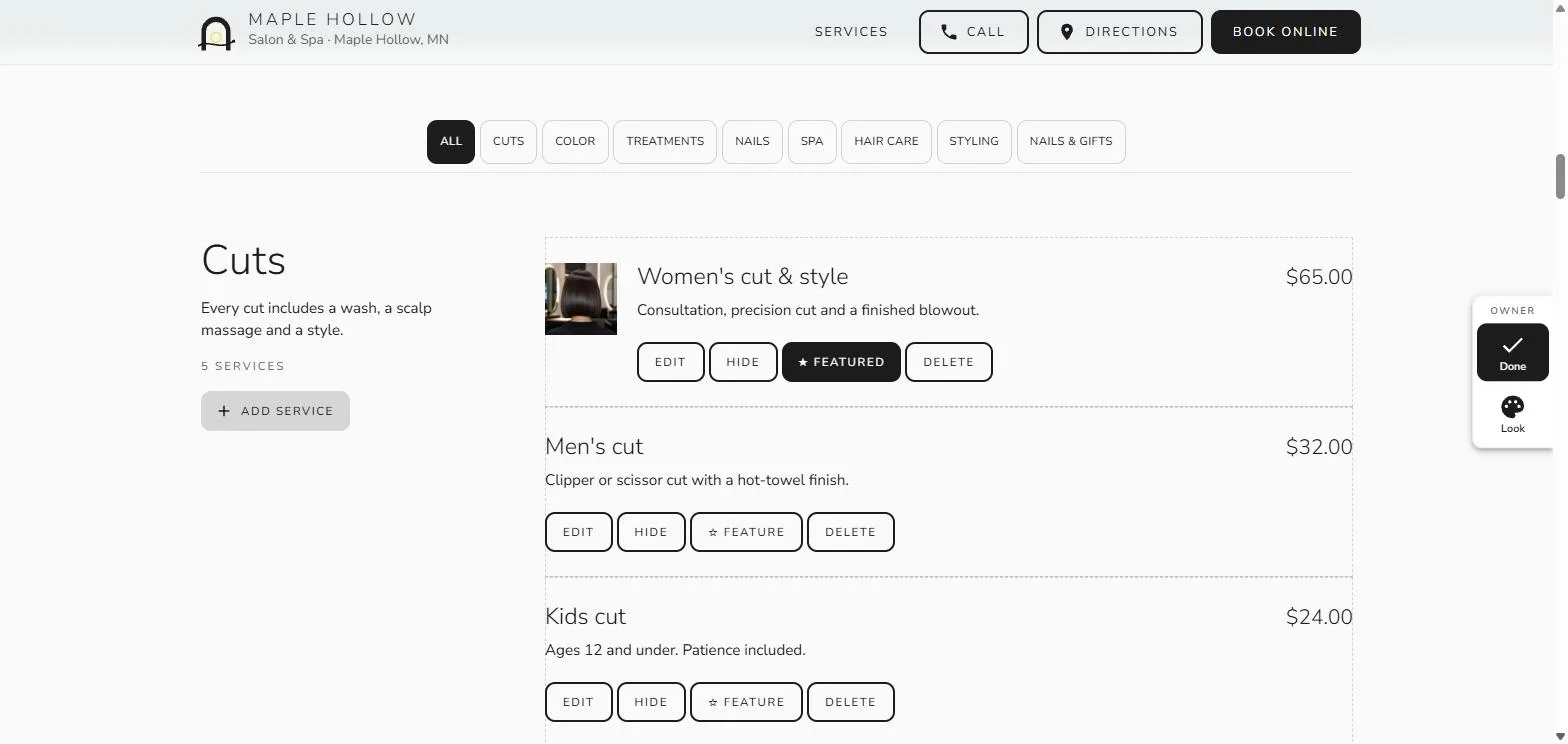Click the Done checkmark in owner panel
Viewport: 1568px width, 744px height.
click(1512, 352)
